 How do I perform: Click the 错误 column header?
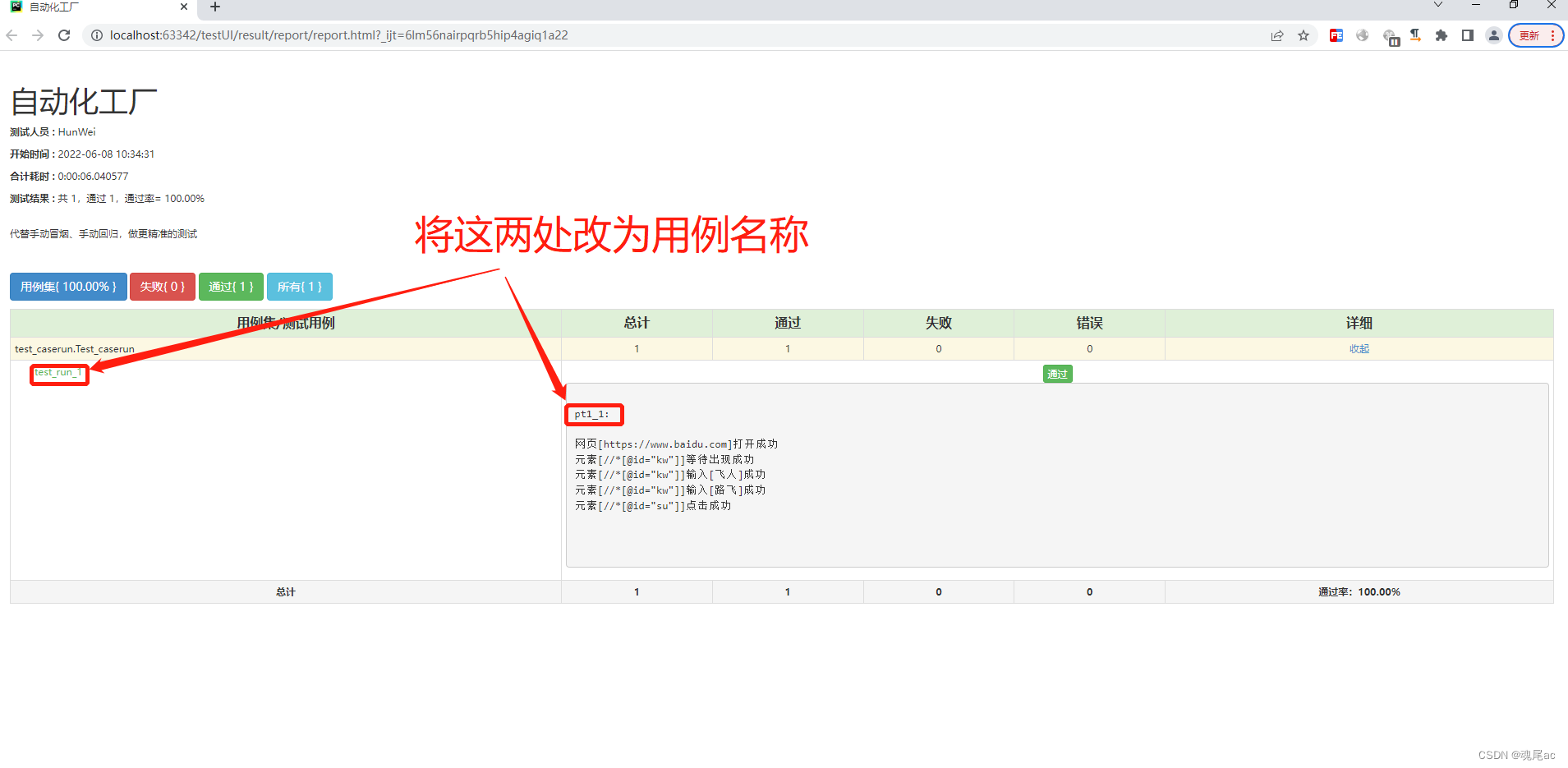(1090, 324)
